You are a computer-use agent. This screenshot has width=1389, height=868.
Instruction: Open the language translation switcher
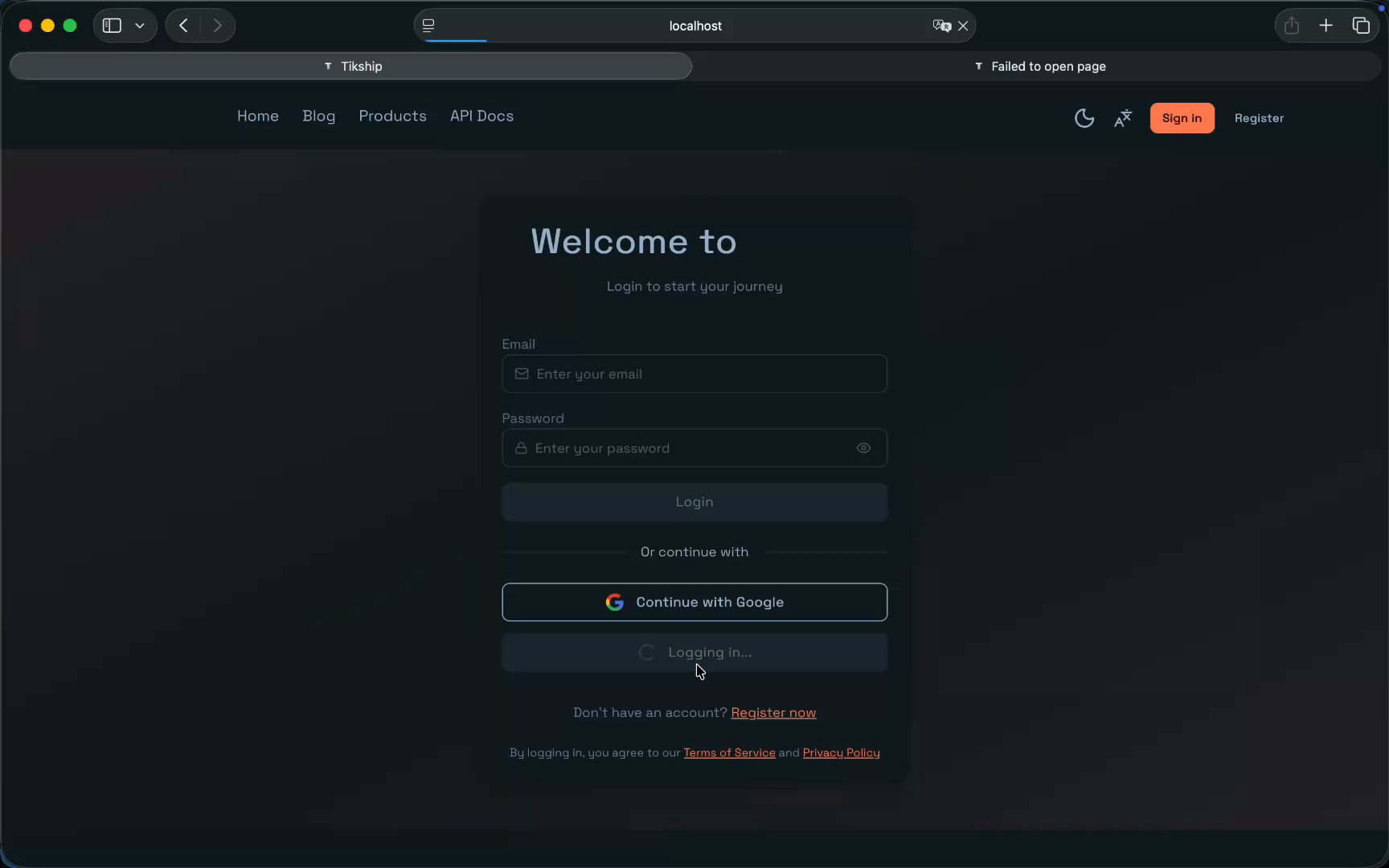(1122, 118)
